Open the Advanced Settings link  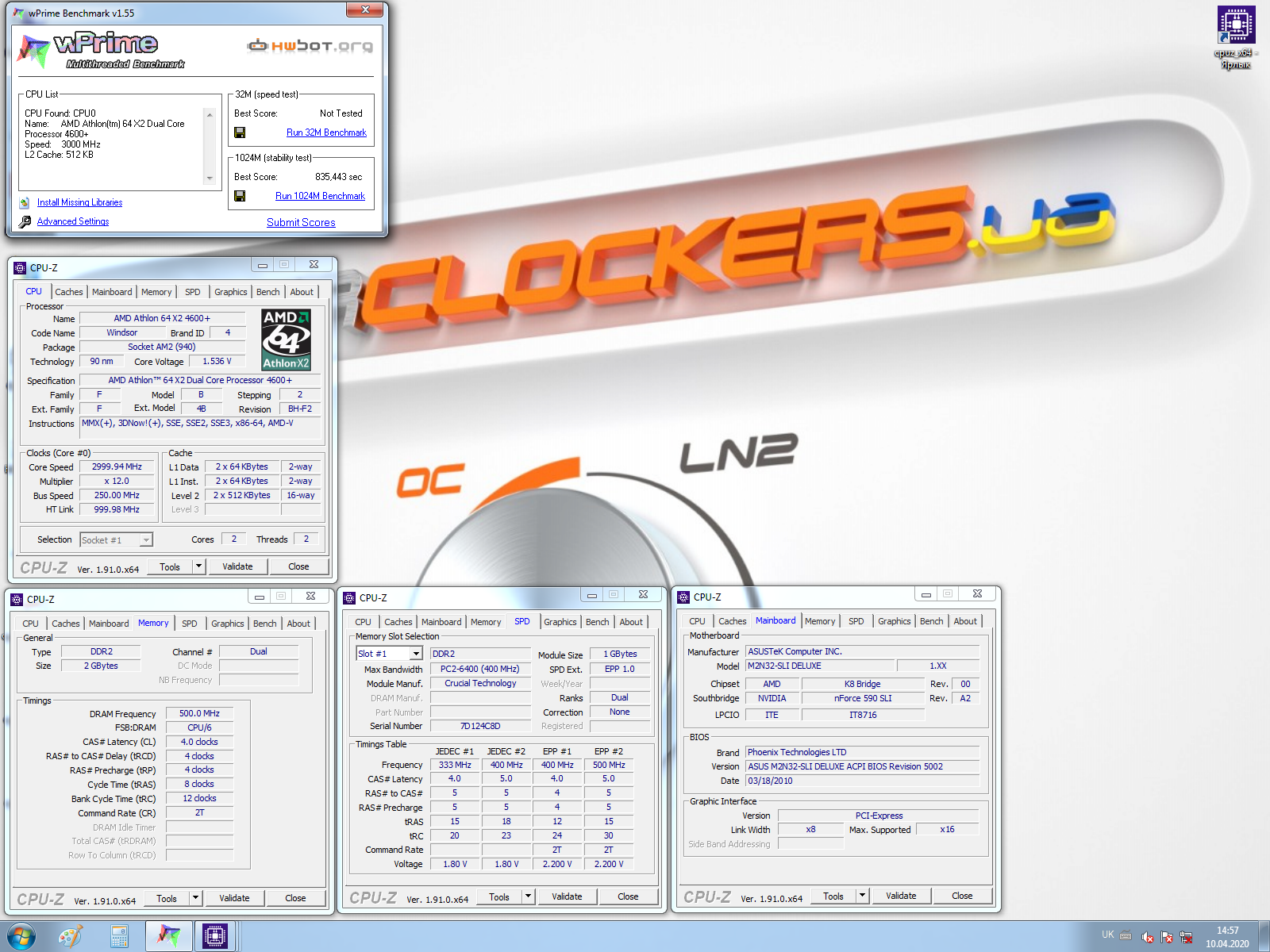73,221
